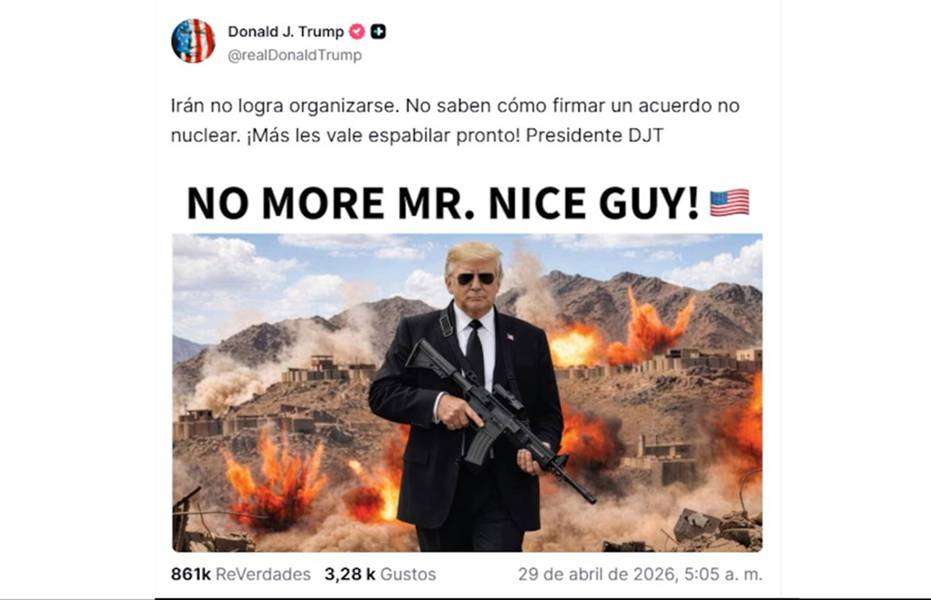The height and width of the screenshot is (600, 931).
Task: Open the attached image at the suited figure
Action: tap(466, 398)
